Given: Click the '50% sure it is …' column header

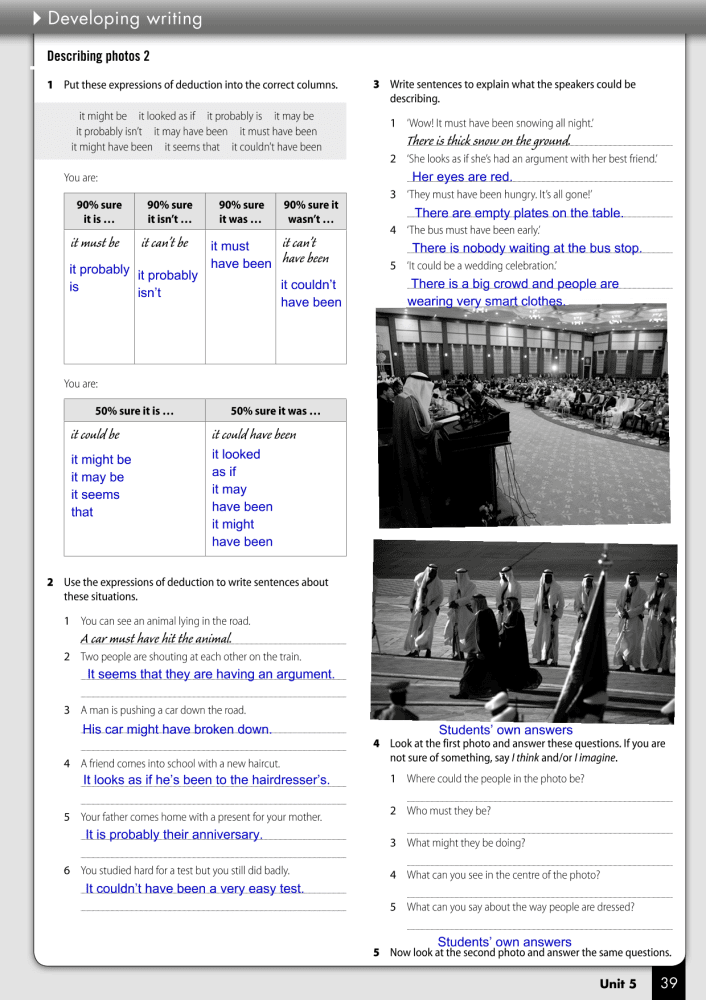Looking at the screenshot, I should (x=135, y=411).
